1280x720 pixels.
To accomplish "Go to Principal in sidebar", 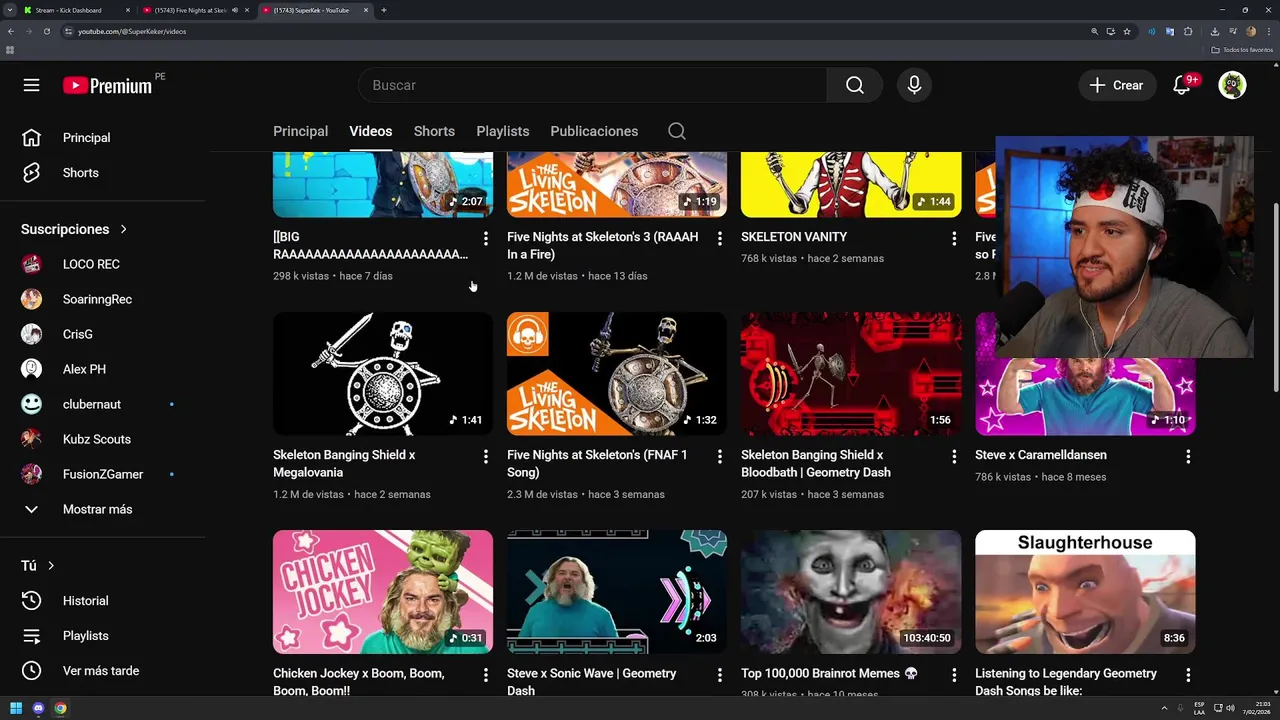I will pyautogui.click(x=103, y=138).
